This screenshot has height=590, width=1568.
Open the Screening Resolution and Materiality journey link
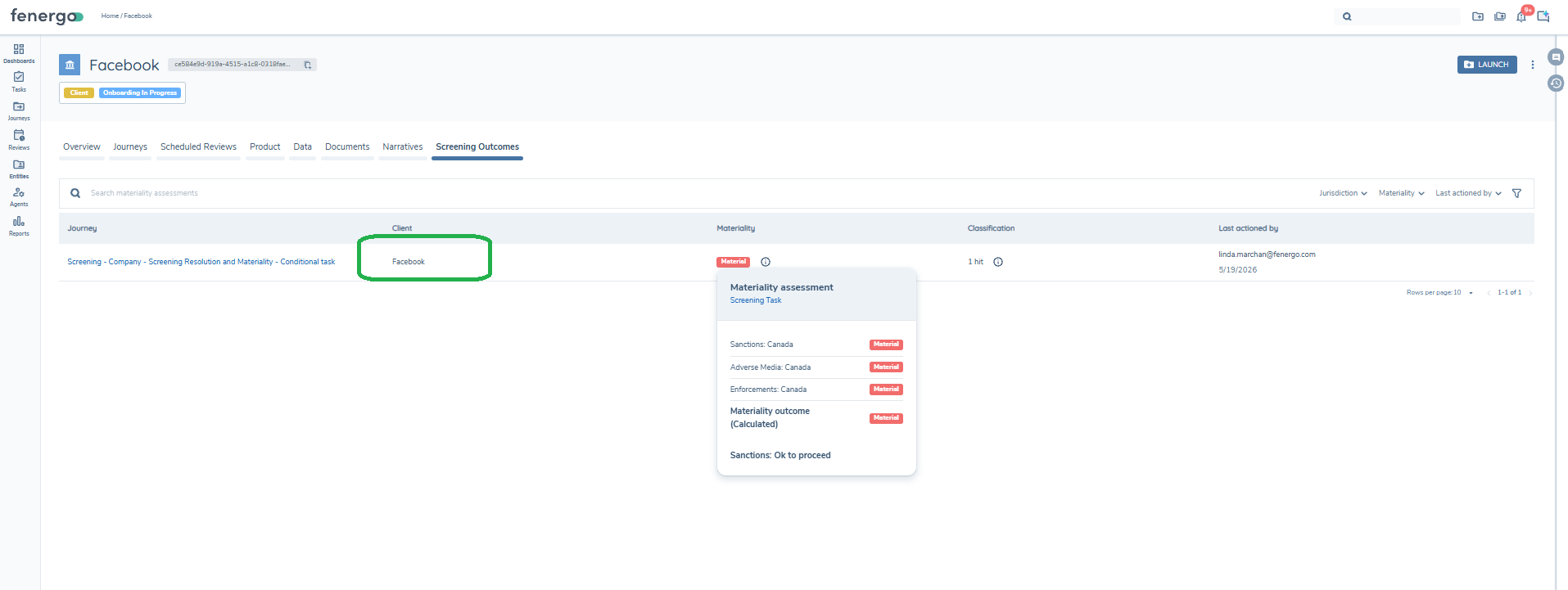(x=201, y=262)
